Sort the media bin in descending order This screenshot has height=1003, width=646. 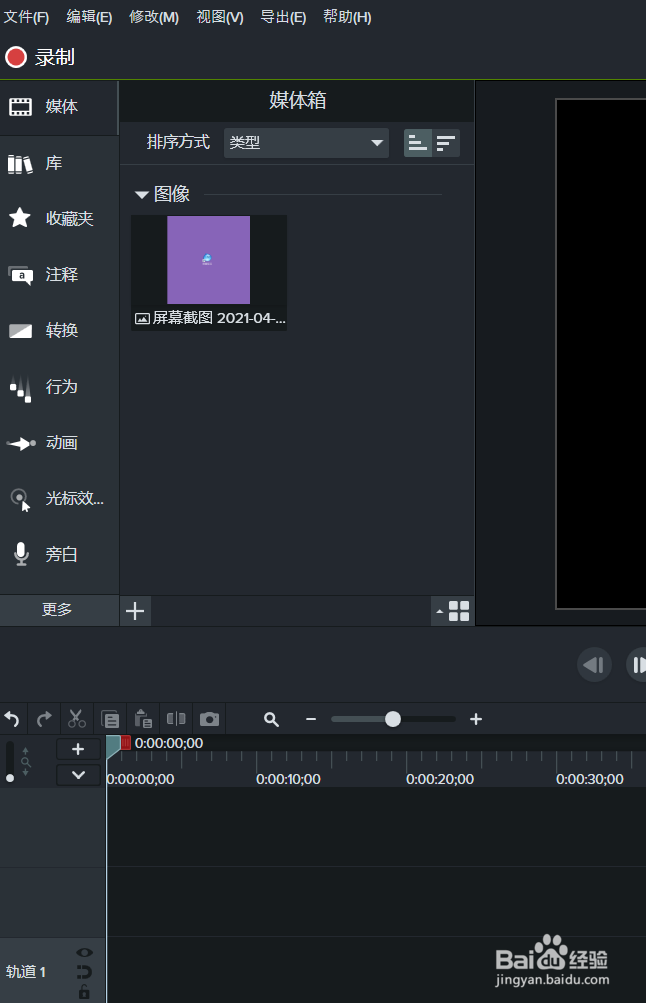coord(446,143)
